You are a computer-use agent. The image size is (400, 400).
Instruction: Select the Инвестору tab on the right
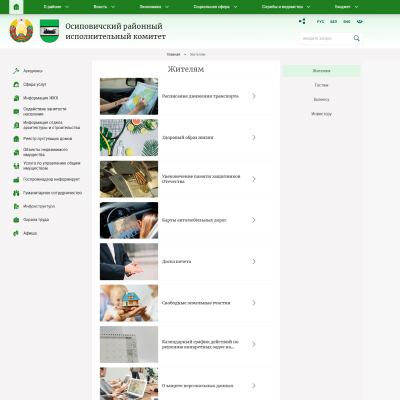point(322,114)
